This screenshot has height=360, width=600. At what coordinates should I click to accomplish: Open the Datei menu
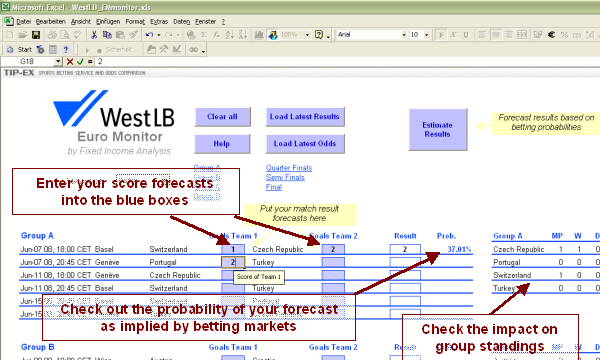23,22
